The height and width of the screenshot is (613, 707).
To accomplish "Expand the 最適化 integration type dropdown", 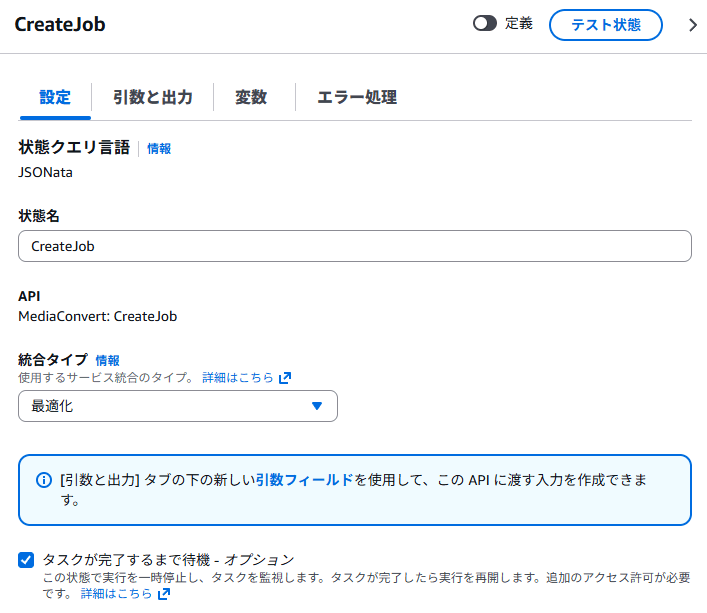I will [x=178, y=406].
